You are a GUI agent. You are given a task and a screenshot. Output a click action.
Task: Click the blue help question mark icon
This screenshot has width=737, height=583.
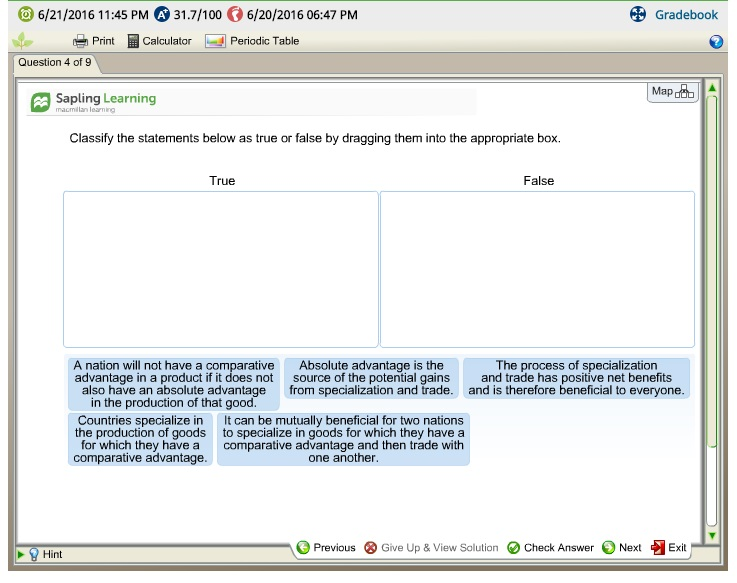click(x=716, y=42)
